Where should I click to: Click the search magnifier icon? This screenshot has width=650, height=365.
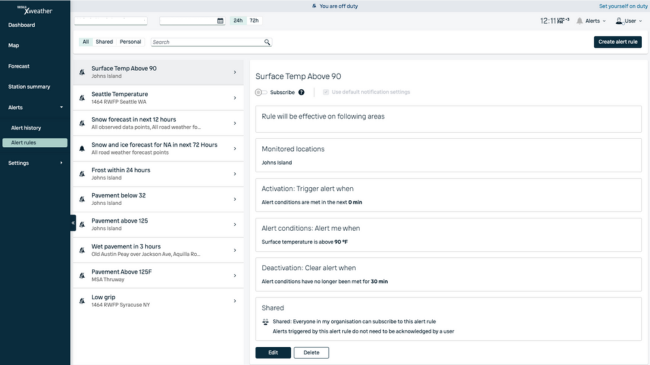pyautogui.click(x=267, y=42)
